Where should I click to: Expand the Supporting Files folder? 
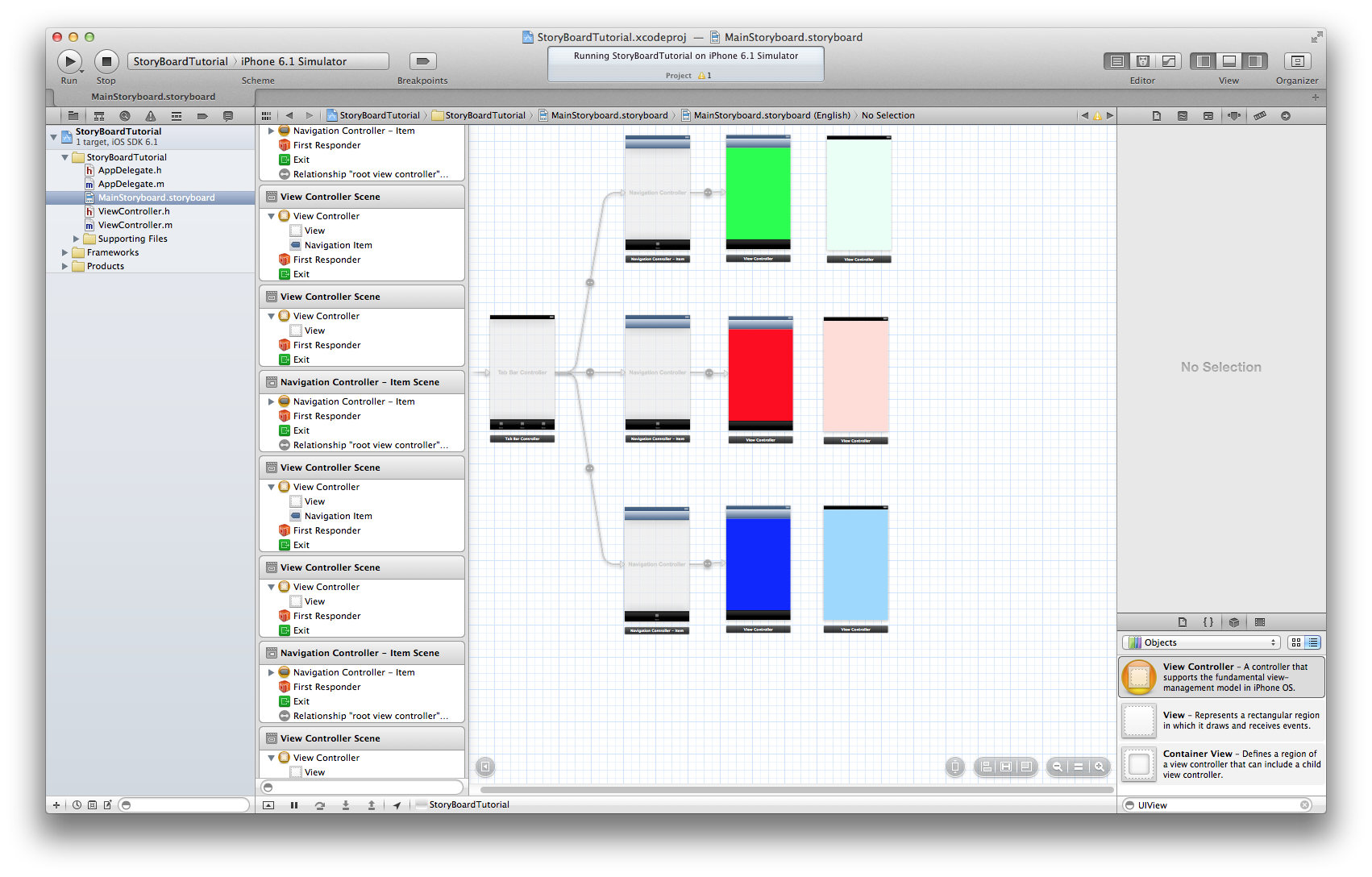point(77,239)
